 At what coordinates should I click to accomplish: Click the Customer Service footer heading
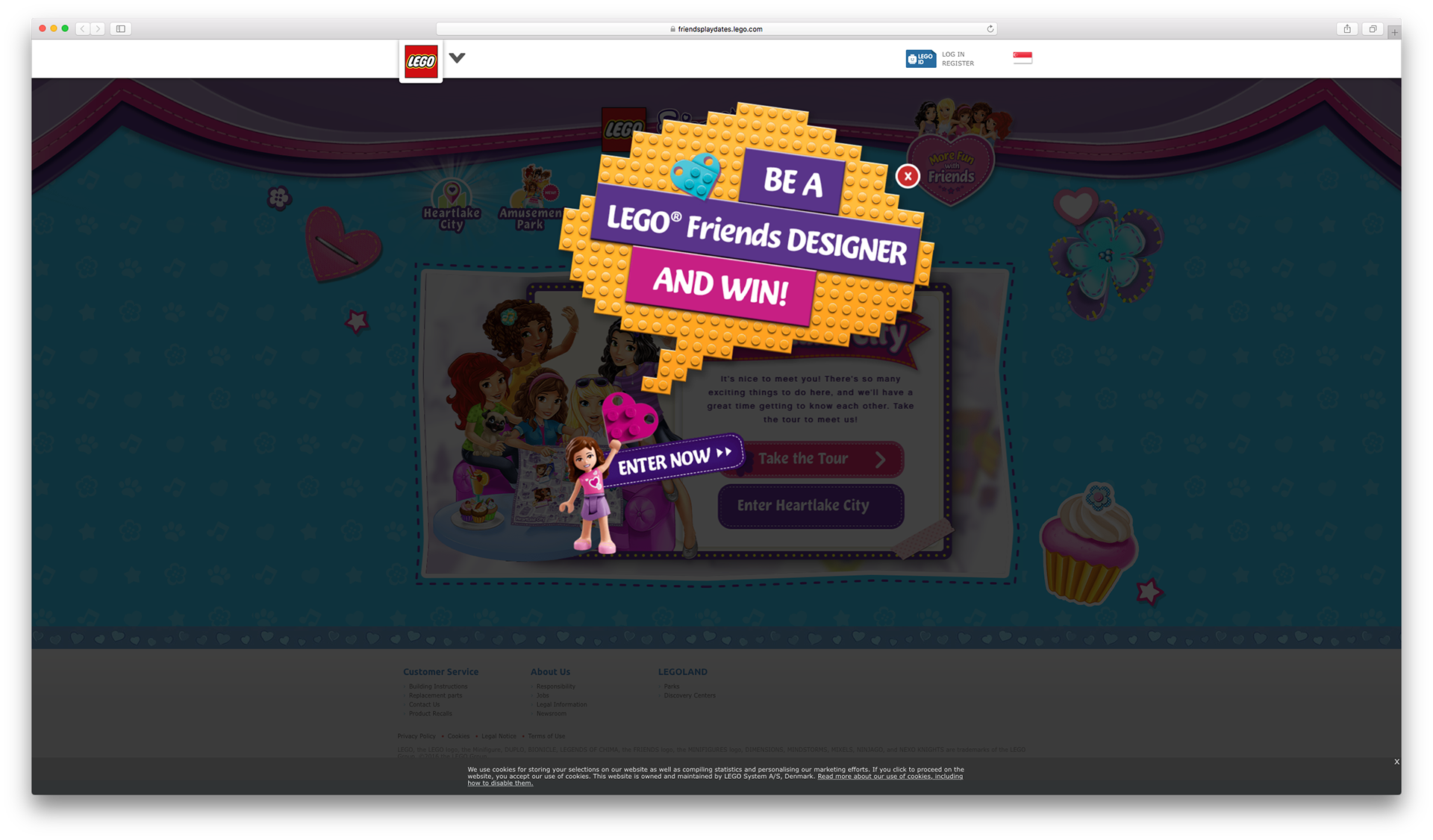point(440,672)
